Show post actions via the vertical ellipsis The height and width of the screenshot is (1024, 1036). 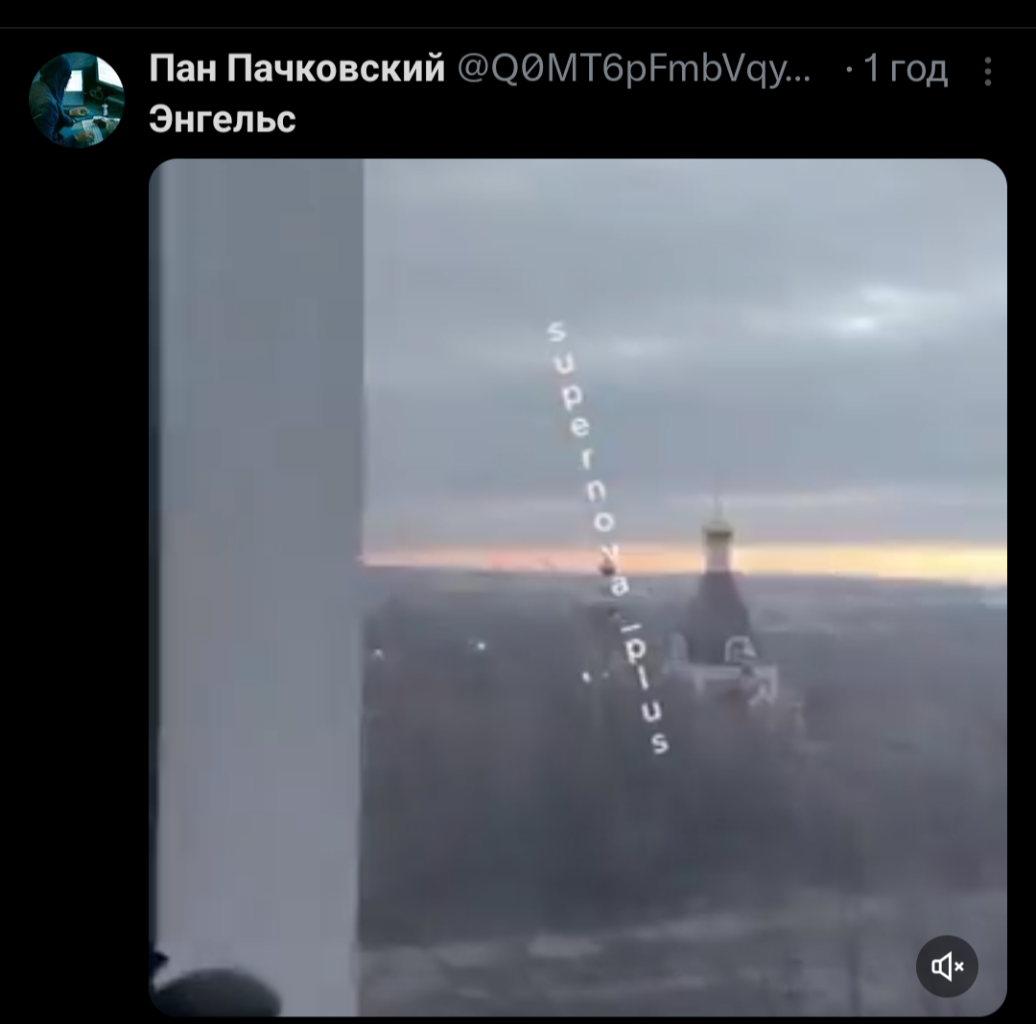(x=988, y=71)
